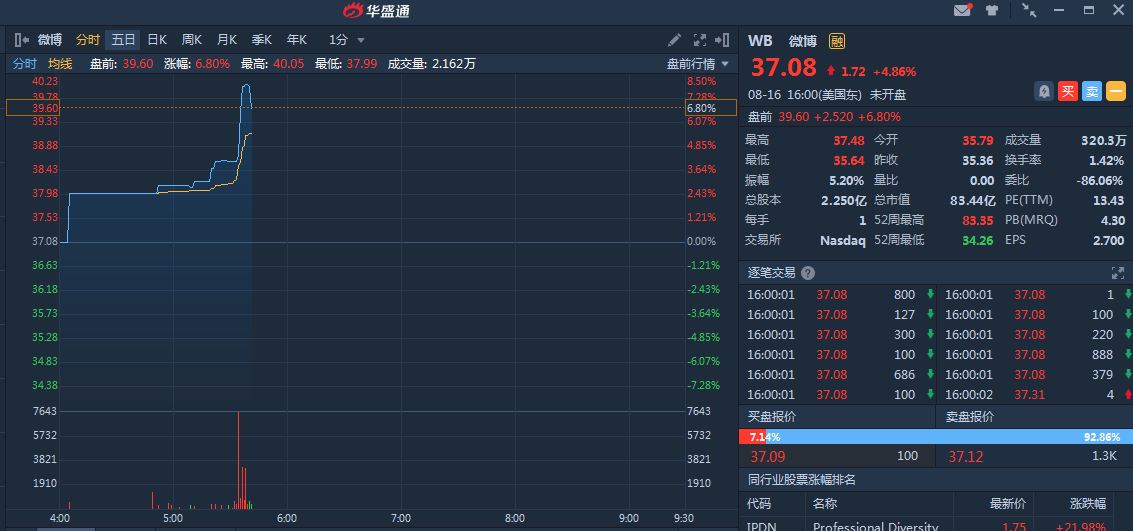Sort by 涨跌幅 column header
This screenshot has width=1133, height=531.
(1087, 504)
